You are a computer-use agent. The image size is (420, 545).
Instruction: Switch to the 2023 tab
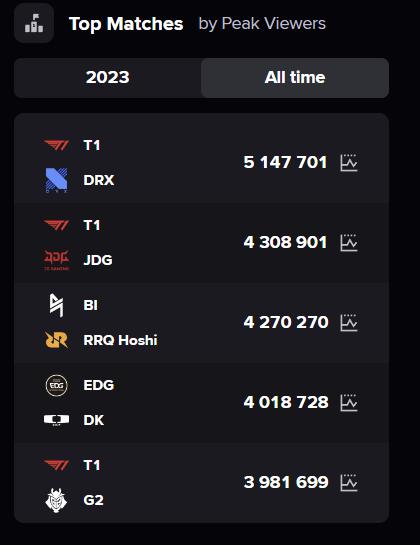pyautogui.click(x=107, y=78)
